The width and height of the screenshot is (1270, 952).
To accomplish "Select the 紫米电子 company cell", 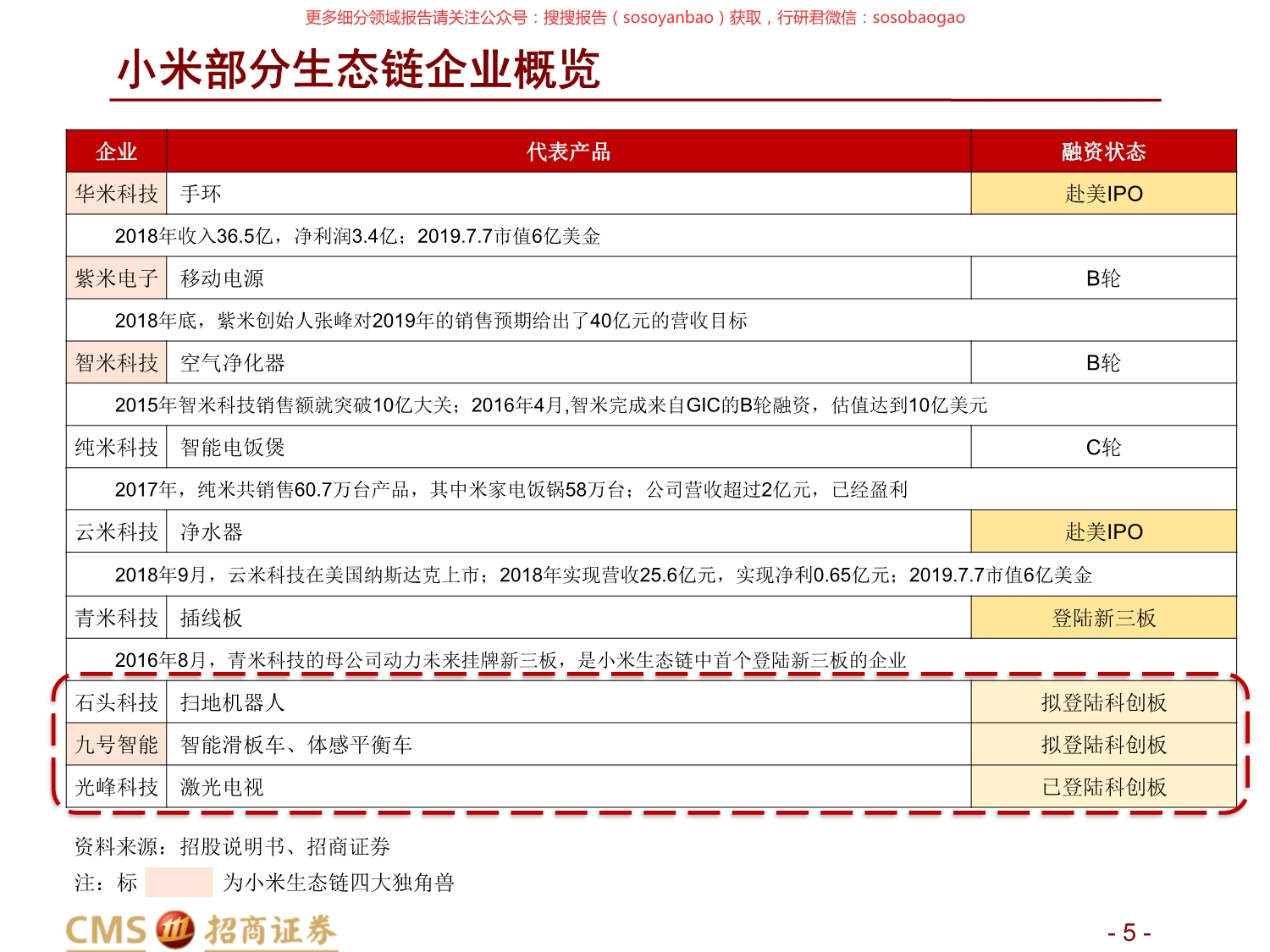I will pyautogui.click(x=117, y=278).
